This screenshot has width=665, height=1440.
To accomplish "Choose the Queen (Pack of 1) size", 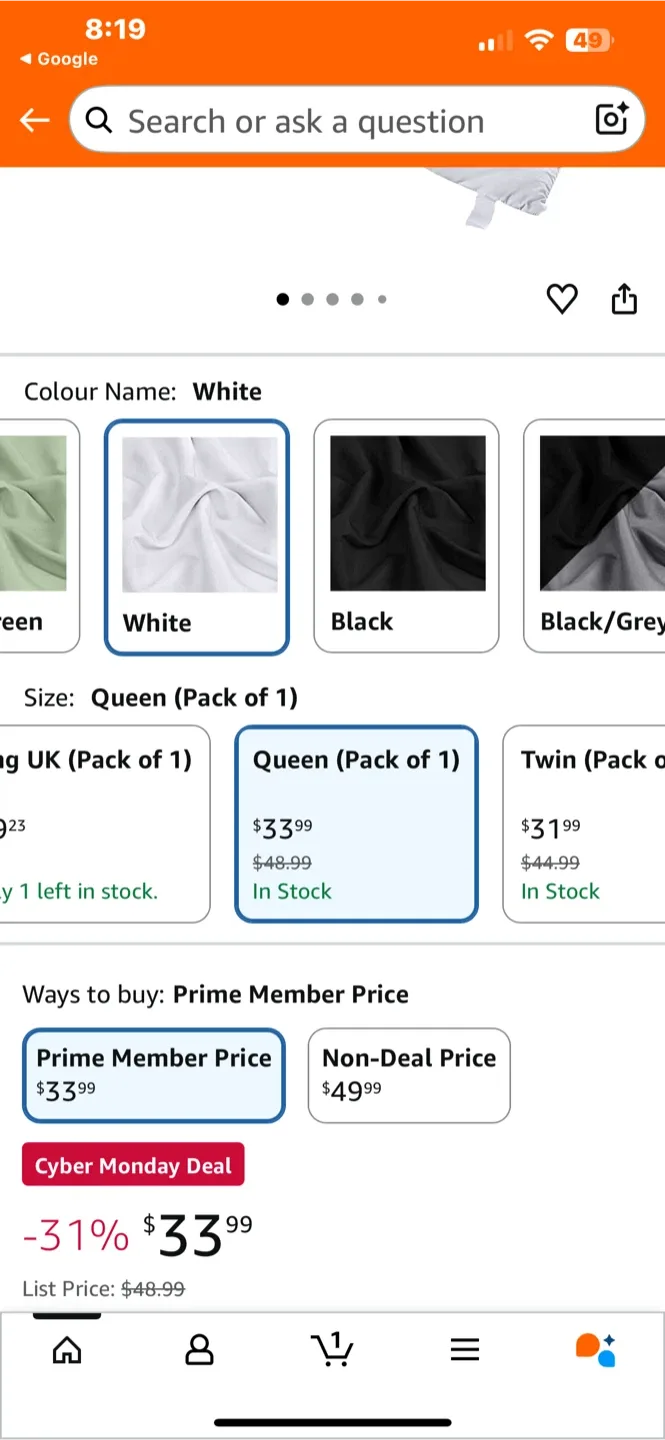I will pos(356,823).
